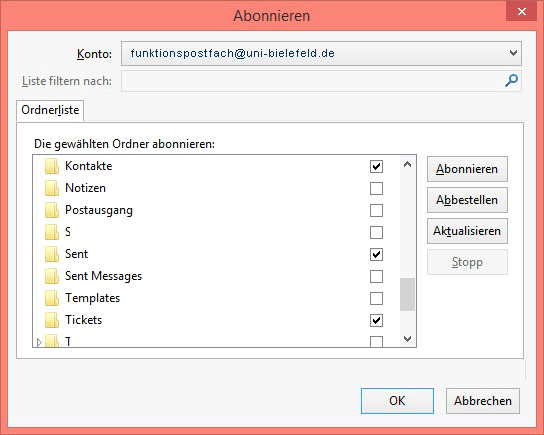This screenshot has height=435, width=544.
Task: Select the Templates folder icon
Action: 52,298
